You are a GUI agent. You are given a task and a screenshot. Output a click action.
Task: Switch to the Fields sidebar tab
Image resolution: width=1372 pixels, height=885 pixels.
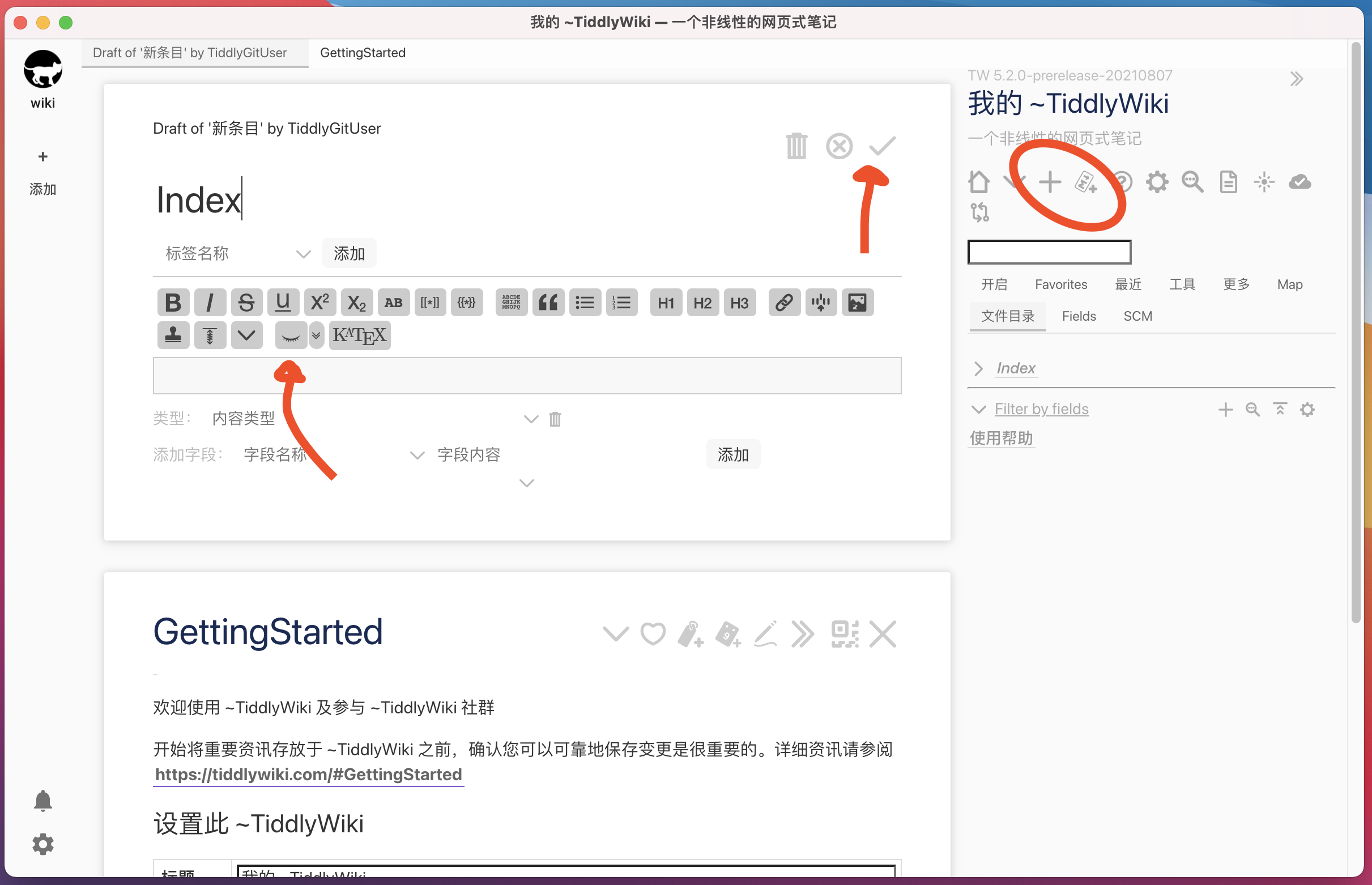(x=1079, y=316)
